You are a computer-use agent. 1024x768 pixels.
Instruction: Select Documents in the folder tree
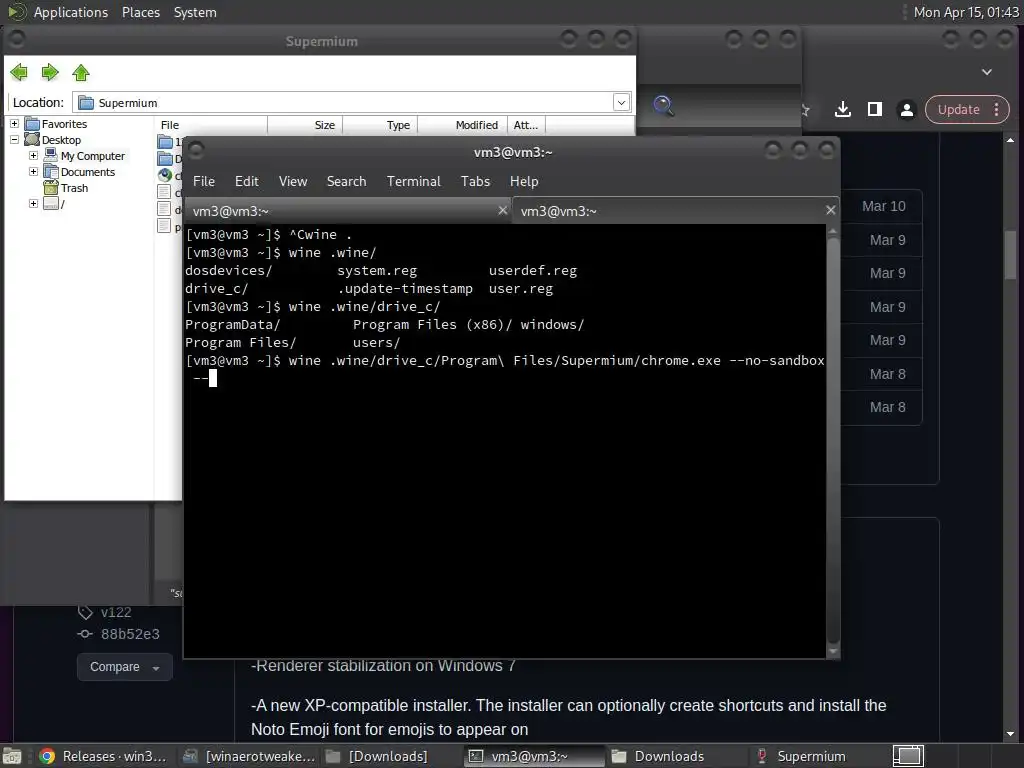[88, 172]
